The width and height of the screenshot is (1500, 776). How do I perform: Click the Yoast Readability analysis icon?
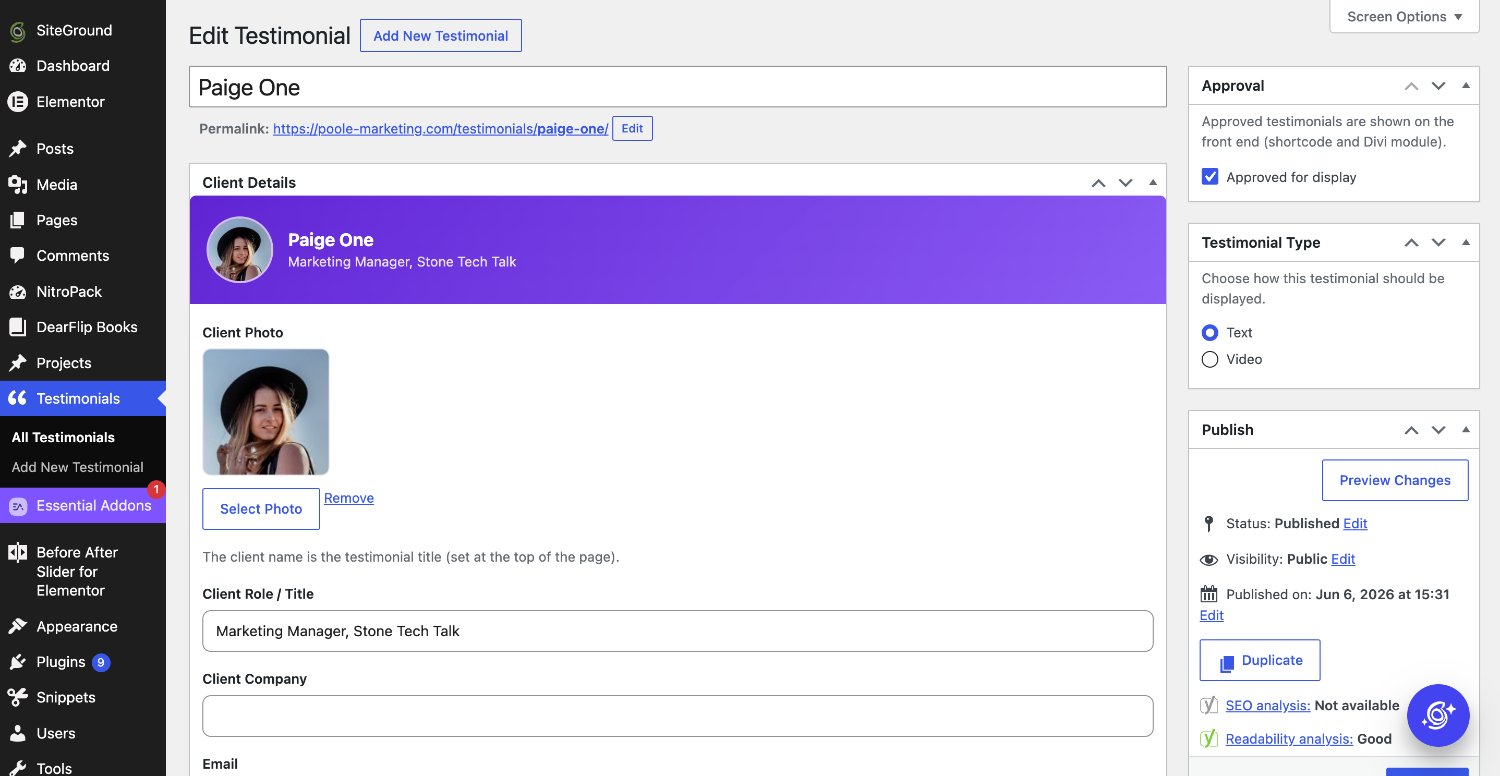click(x=1209, y=739)
